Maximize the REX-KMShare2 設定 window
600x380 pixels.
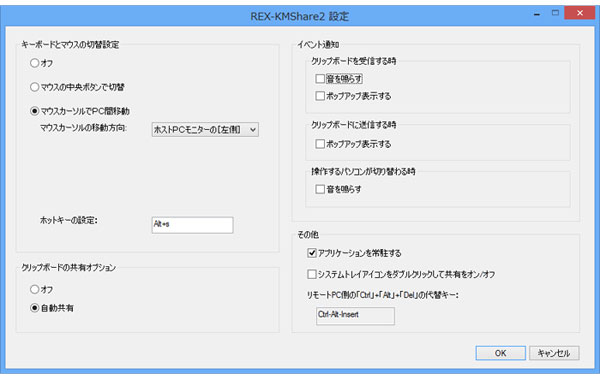555,13
